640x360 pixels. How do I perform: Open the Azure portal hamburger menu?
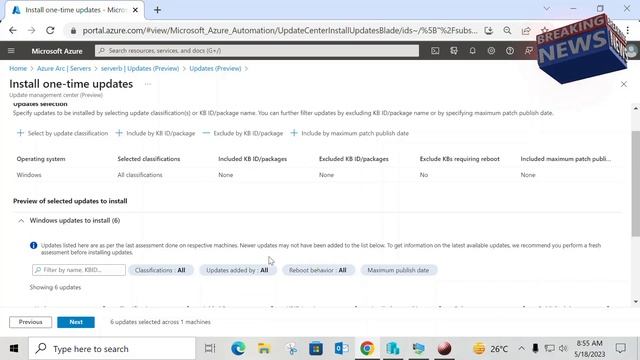coord(11,51)
